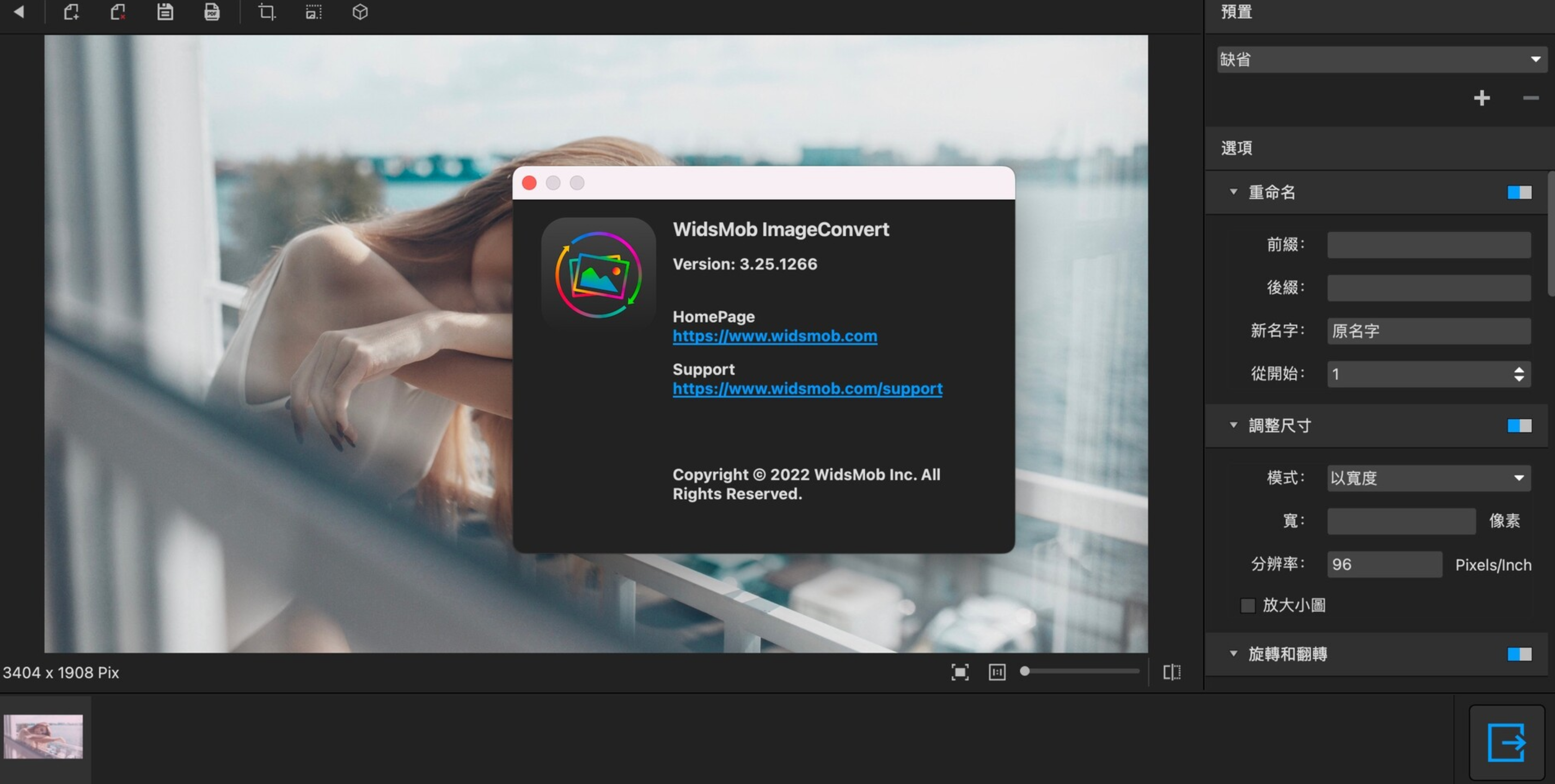Open the image resize/watermark frame tool
The height and width of the screenshot is (784, 1555).
314,12
